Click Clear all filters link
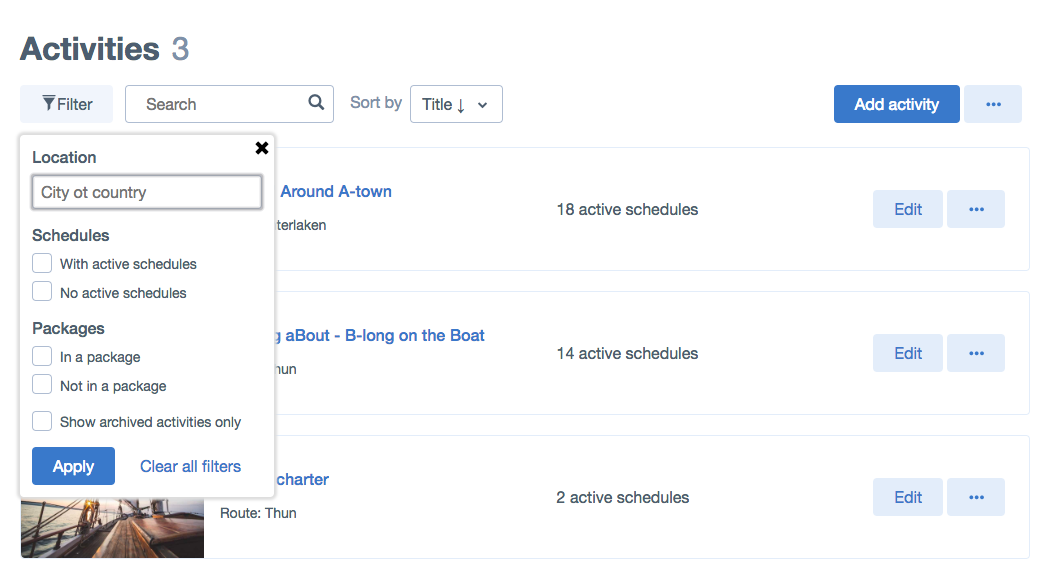This screenshot has width=1051, height=584. pos(190,466)
